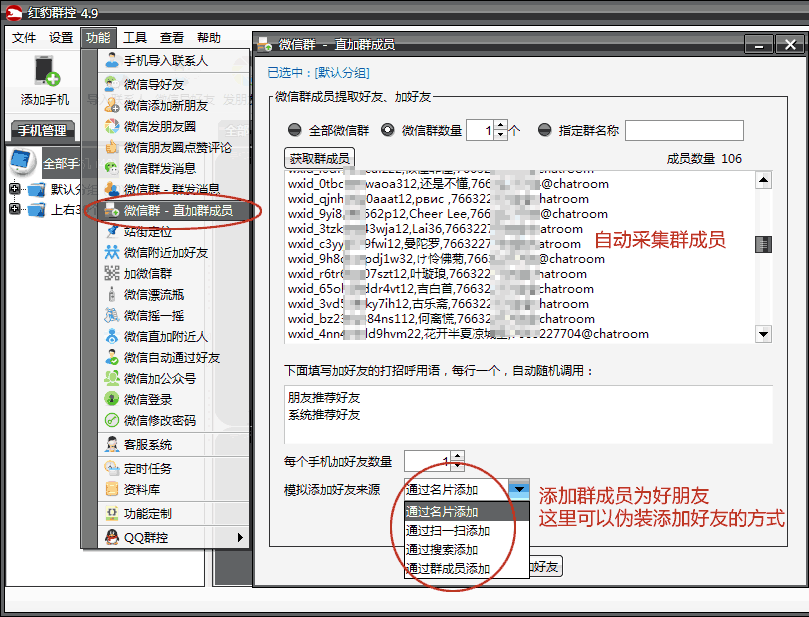Screen dimensions: 809x617
Task: Select 微信附近加好友 menu entry
Action: [x=173, y=252]
